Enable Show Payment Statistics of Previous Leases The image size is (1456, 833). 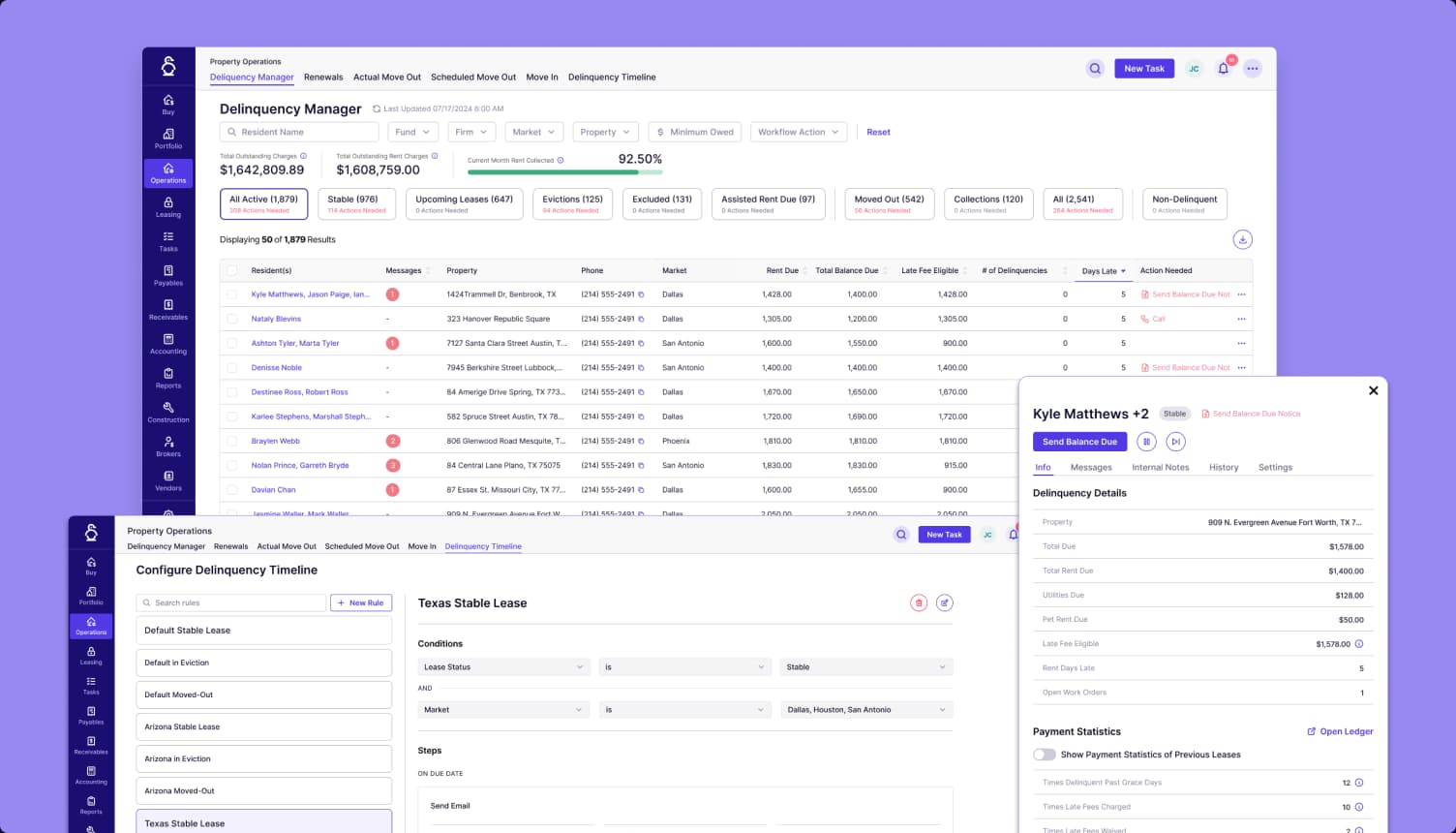pyautogui.click(x=1045, y=754)
